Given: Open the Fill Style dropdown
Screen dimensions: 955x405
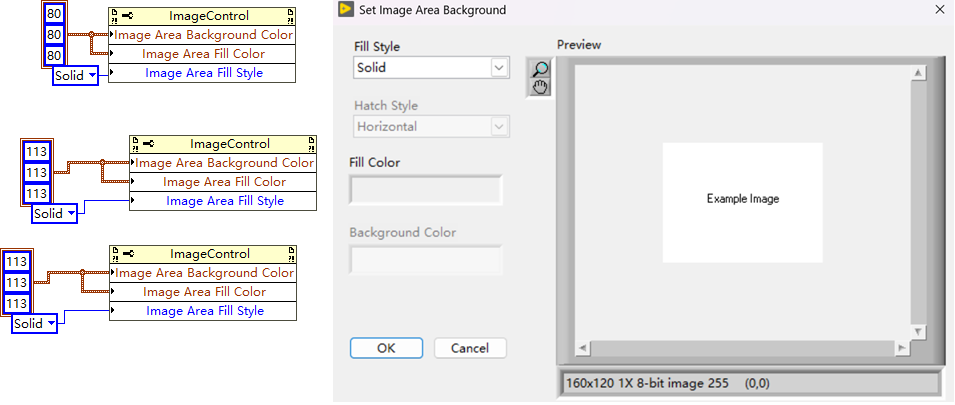Looking at the screenshot, I should click(x=499, y=68).
